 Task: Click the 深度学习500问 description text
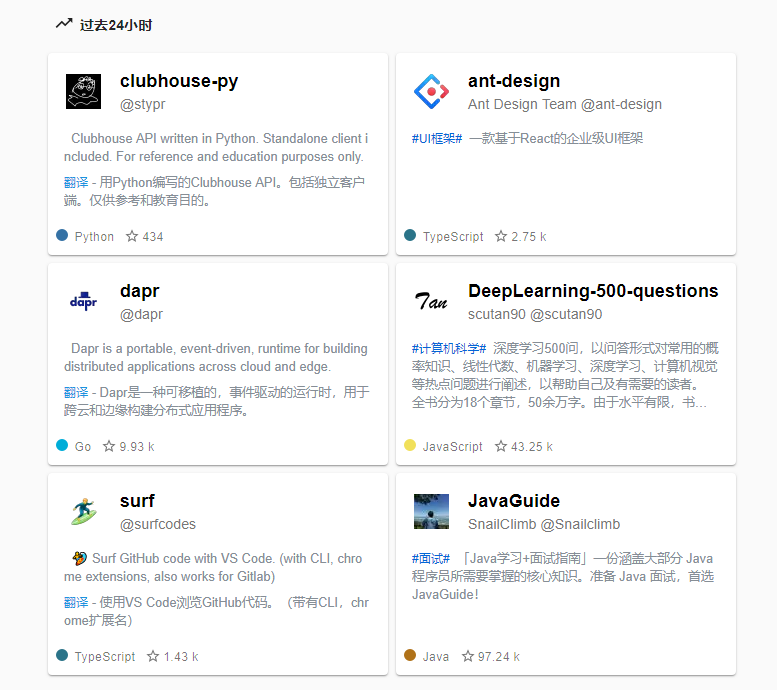pyautogui.click(x=565, y=375)
